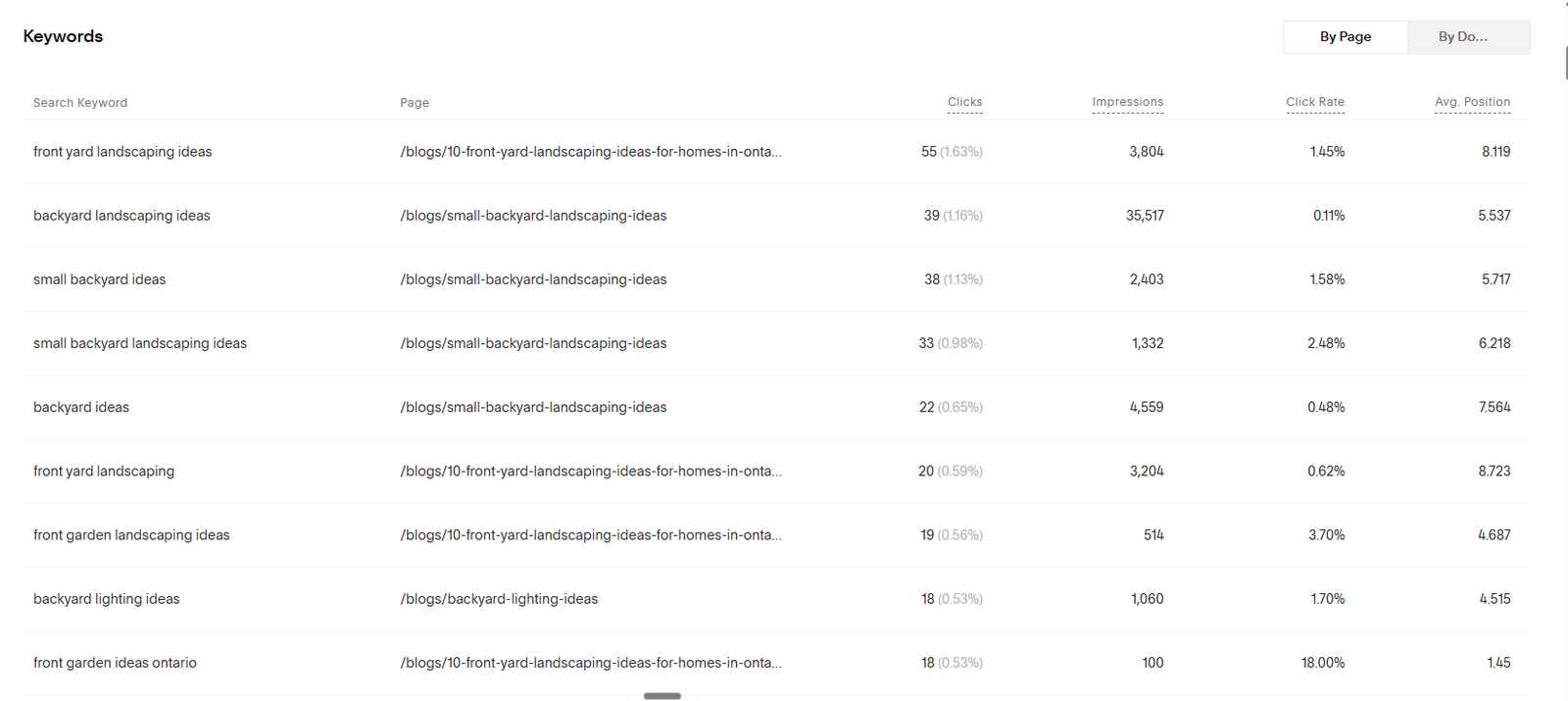Click the 8.119 average position value
Image resolution: width=1568 pixels, height=701 pixels.
coord(1496,152)
